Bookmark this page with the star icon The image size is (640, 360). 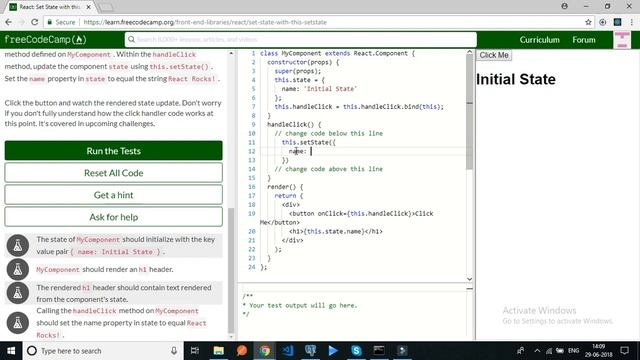coord(588,22)
